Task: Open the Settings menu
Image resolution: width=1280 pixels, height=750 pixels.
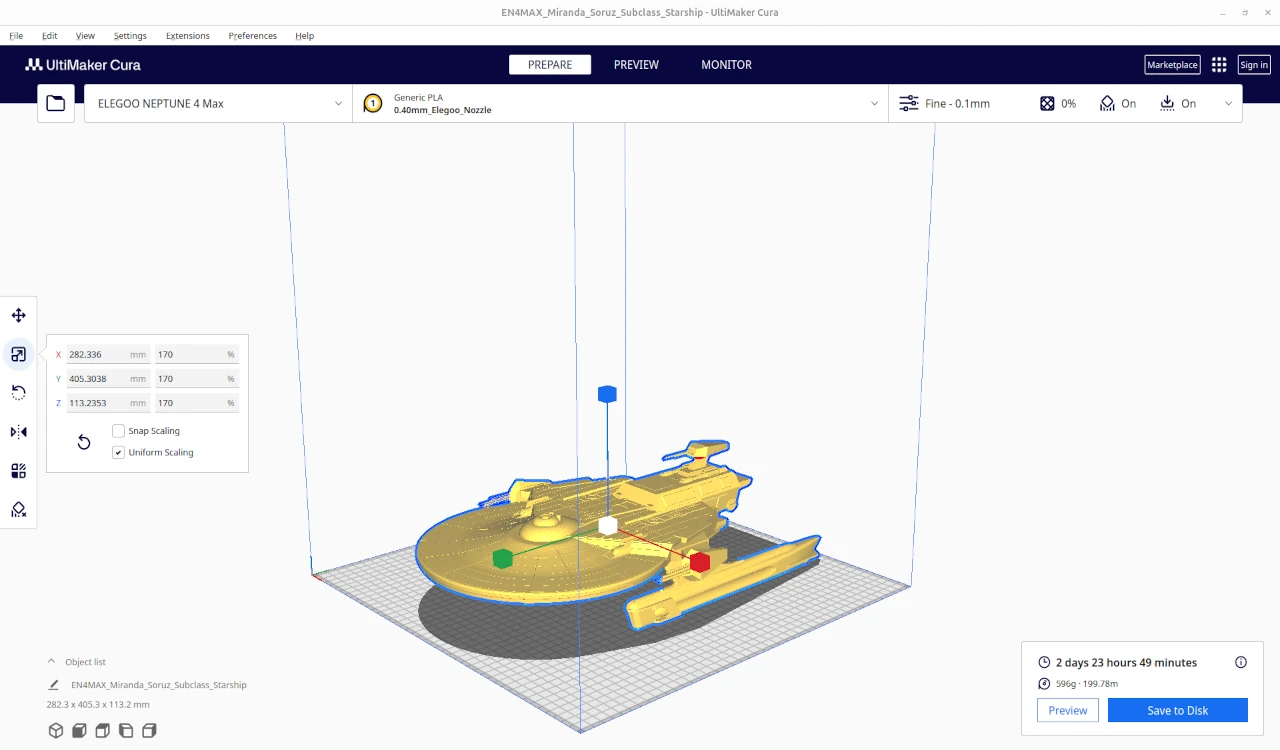Action: pos(130,35)
